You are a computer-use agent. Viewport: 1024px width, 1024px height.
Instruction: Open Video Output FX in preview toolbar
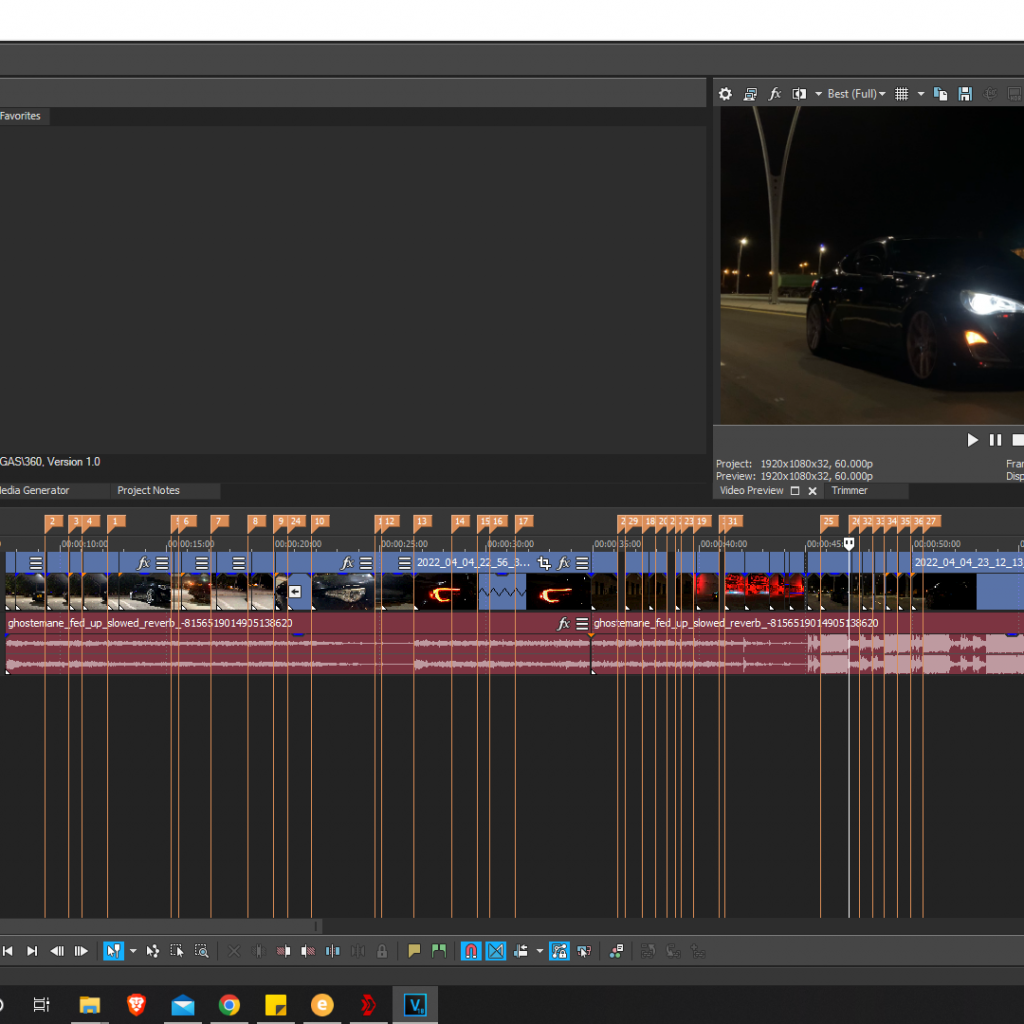(x=775, y=94)
